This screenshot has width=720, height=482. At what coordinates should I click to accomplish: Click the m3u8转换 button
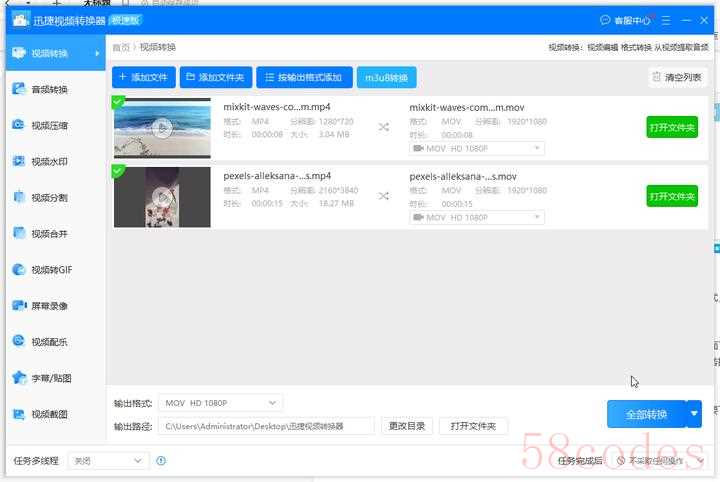click(387, 77)
